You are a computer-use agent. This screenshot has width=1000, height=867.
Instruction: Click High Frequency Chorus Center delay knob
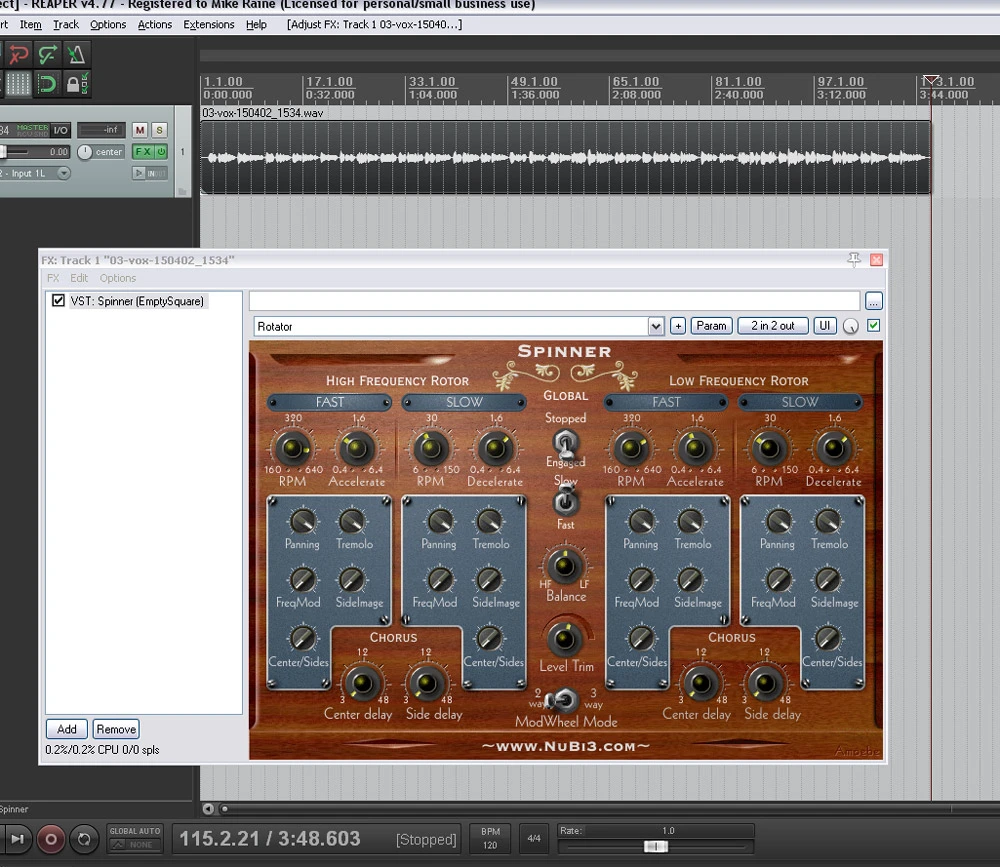(x=362, y=683)
